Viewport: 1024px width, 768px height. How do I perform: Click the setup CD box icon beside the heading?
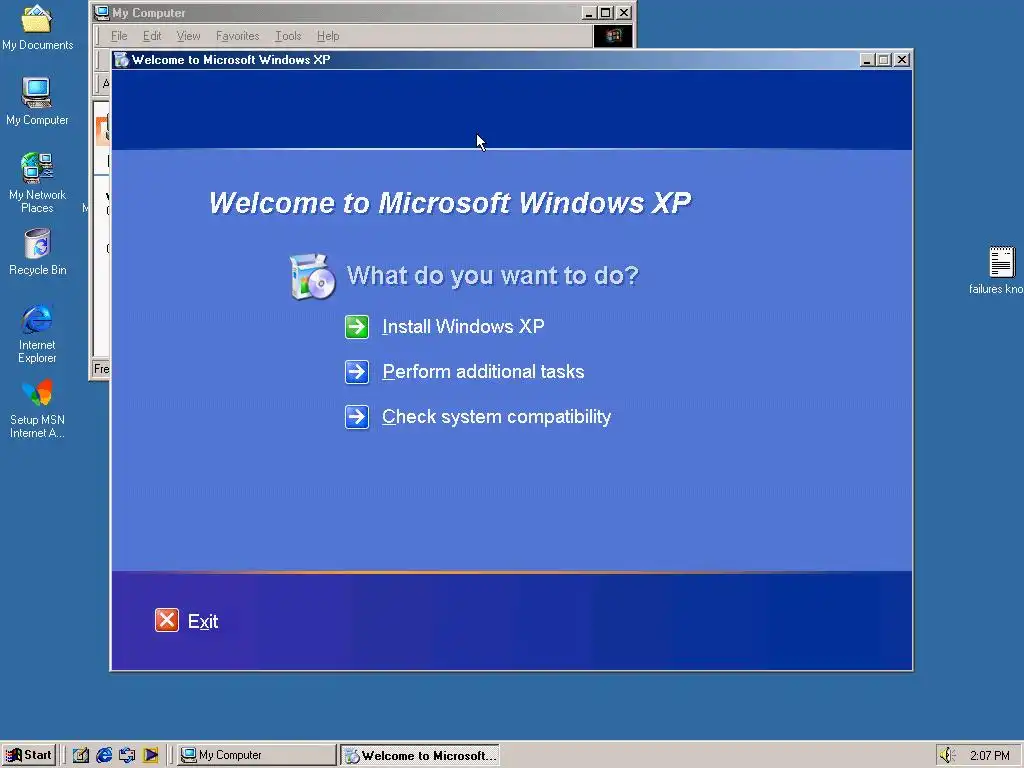coord(312,277)
